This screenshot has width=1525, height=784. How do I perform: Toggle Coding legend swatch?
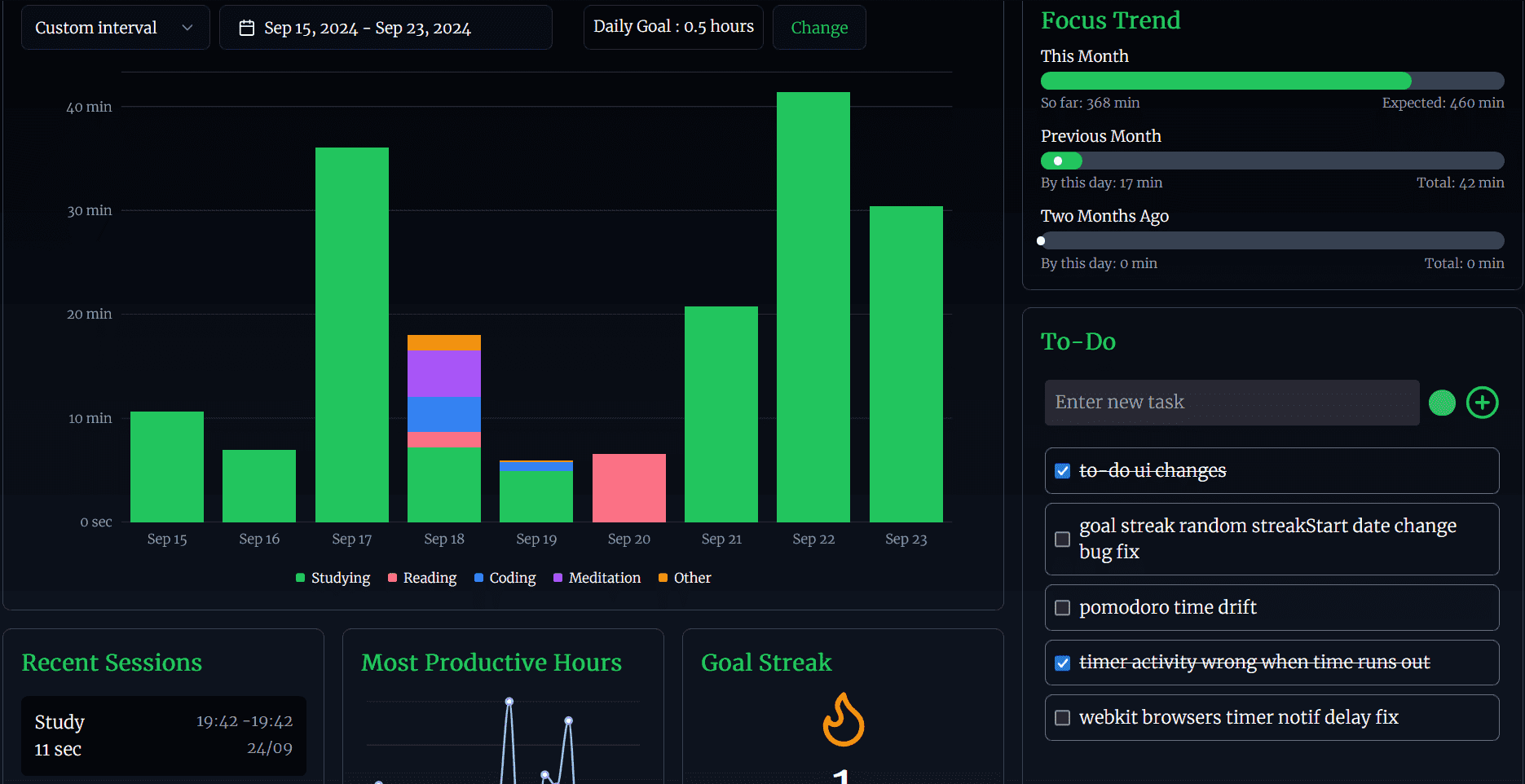[x=478, y=578]
